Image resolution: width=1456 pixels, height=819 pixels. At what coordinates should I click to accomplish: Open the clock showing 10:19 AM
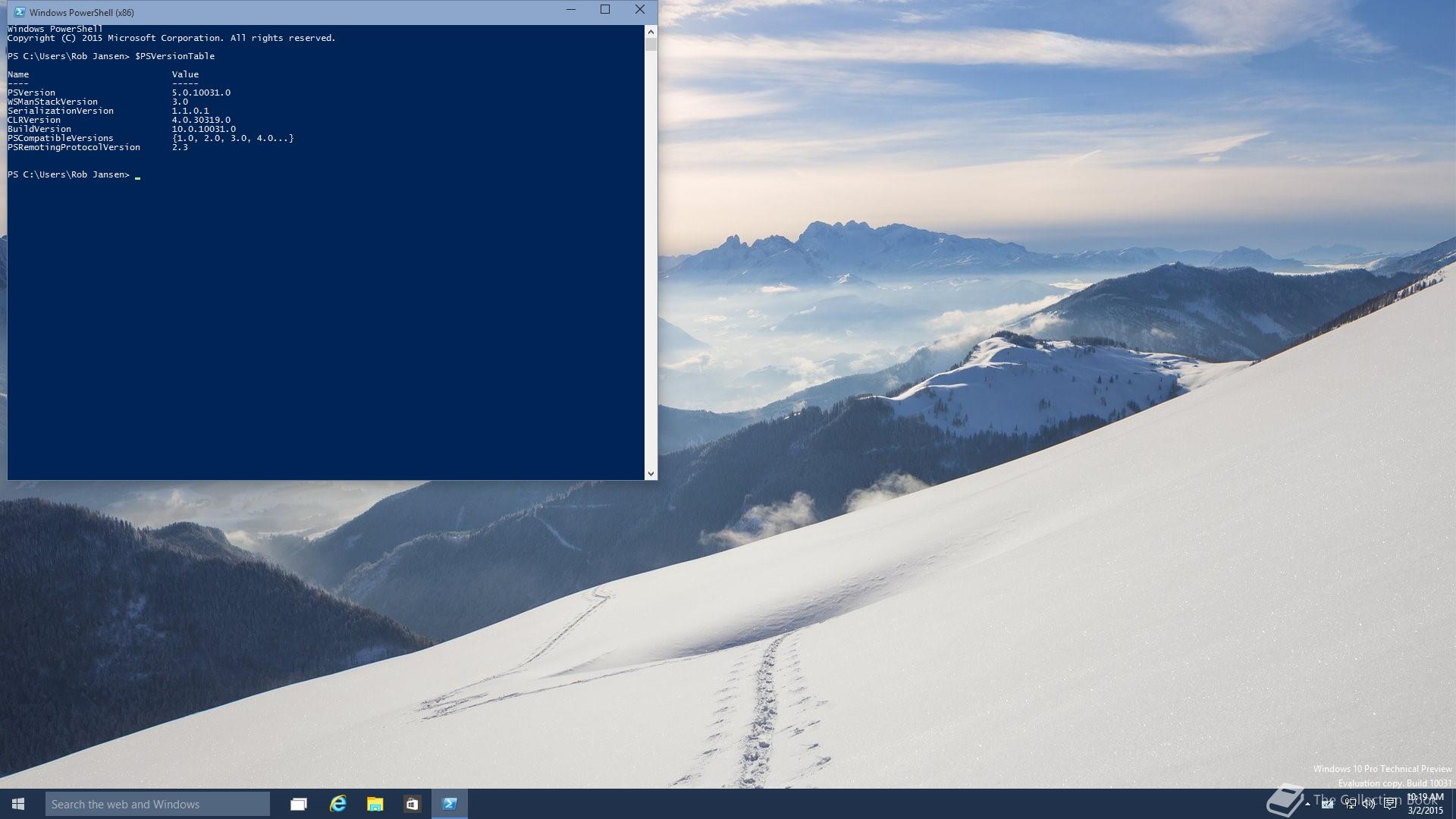click(x=1425, y=804)
